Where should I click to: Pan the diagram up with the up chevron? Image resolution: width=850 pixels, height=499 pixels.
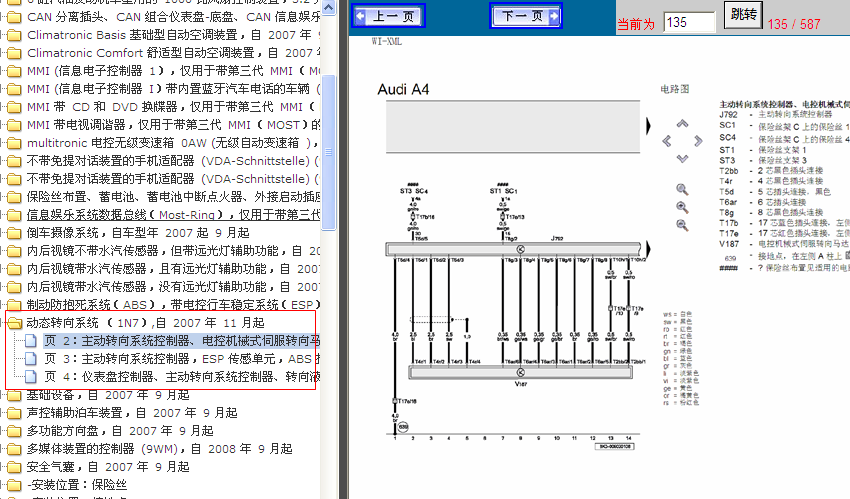coord(682,124)
